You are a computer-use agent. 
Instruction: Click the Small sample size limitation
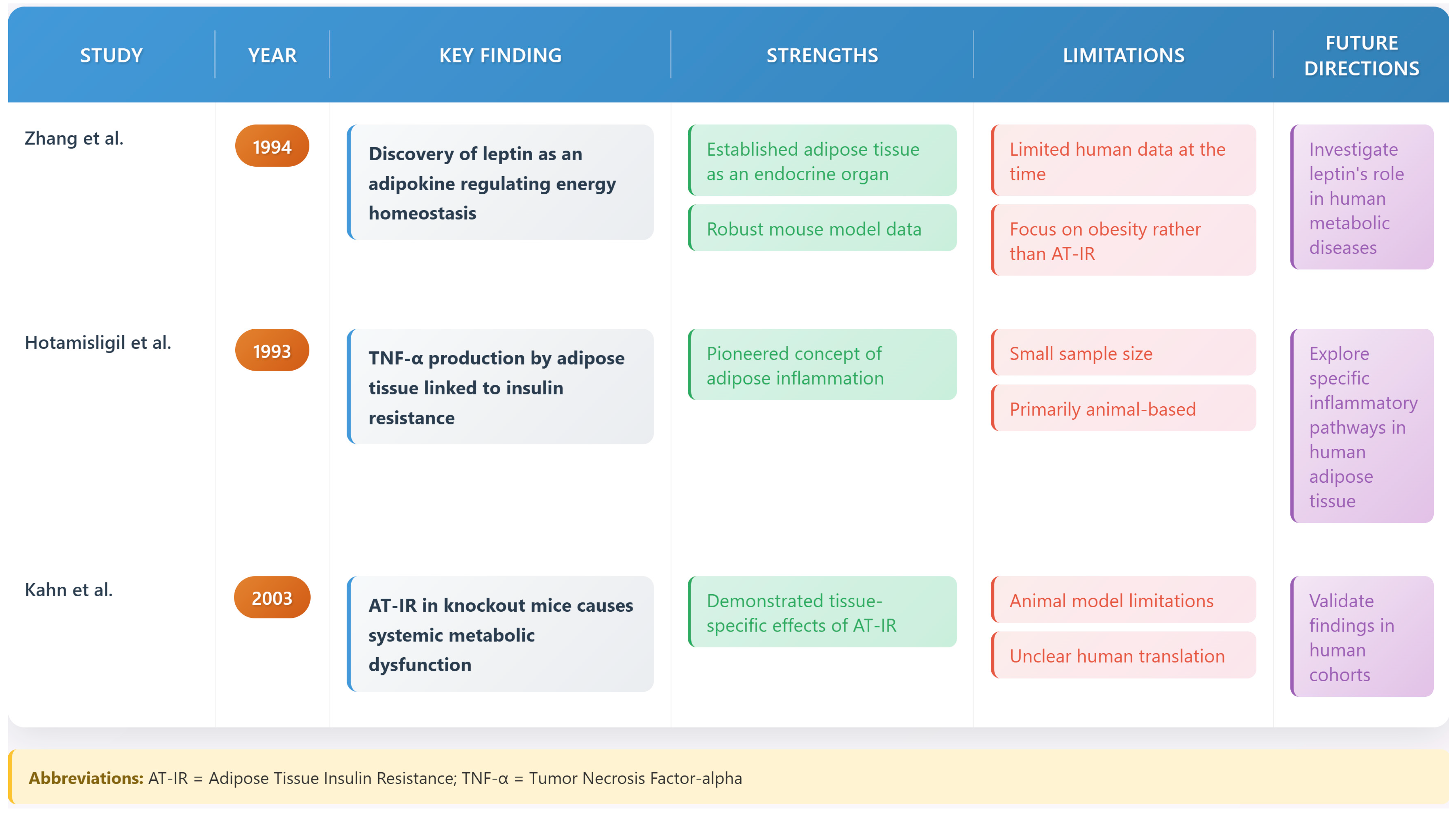pos(1123,353)
